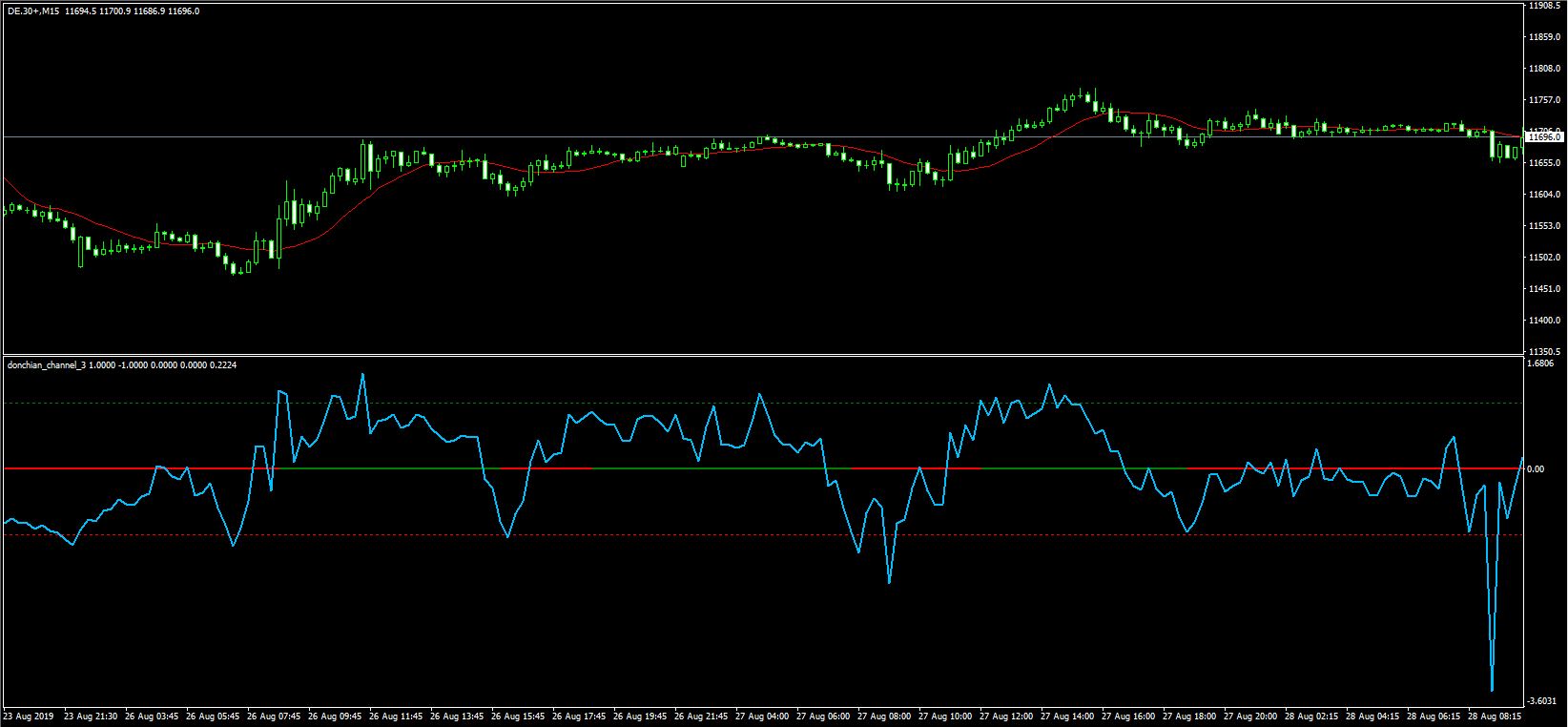
Task: Click the 26 Aug 07:45 time label
Action: pos(274,715)
